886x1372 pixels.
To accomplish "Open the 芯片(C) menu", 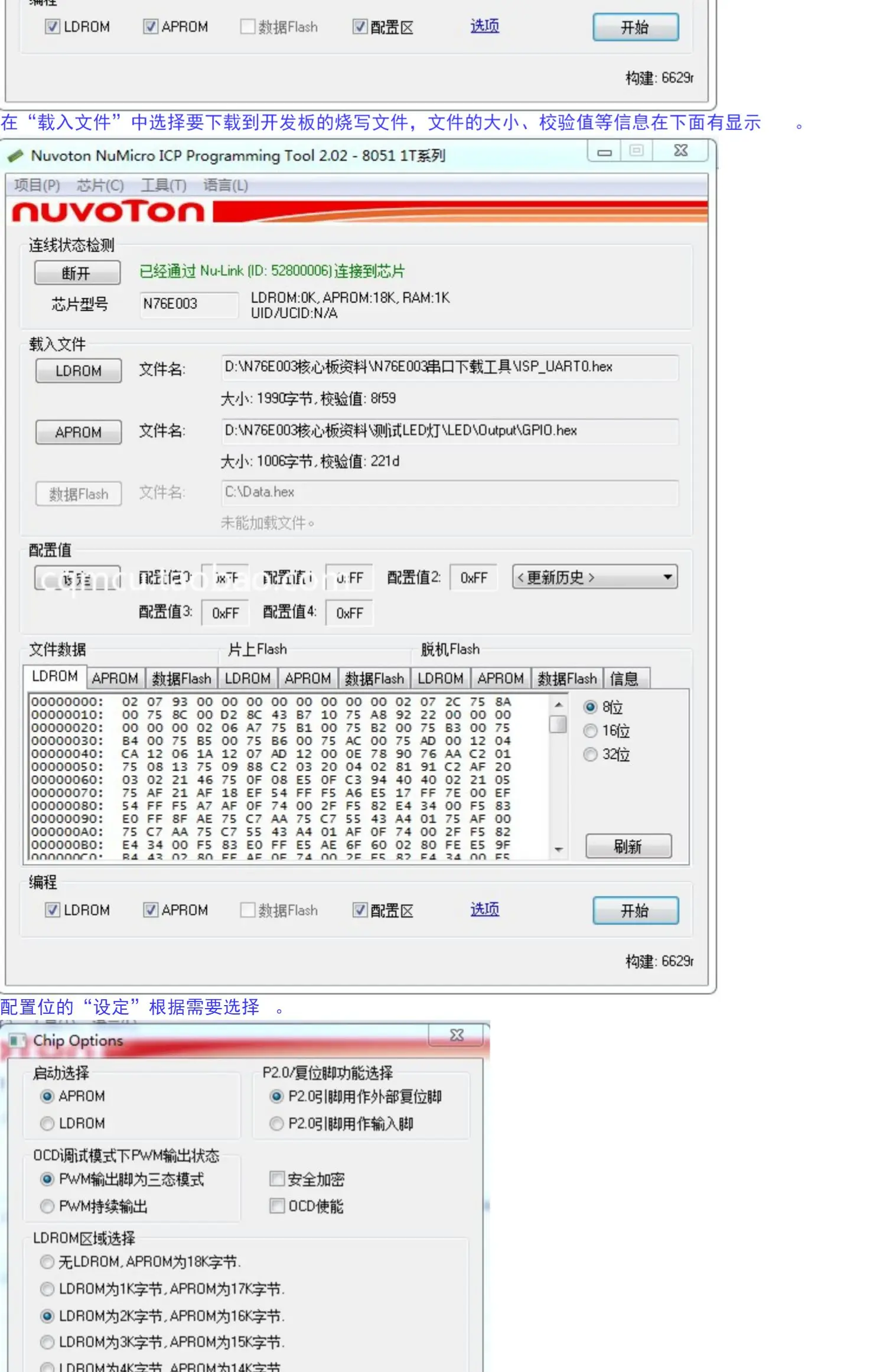I will tap(100, 186).
